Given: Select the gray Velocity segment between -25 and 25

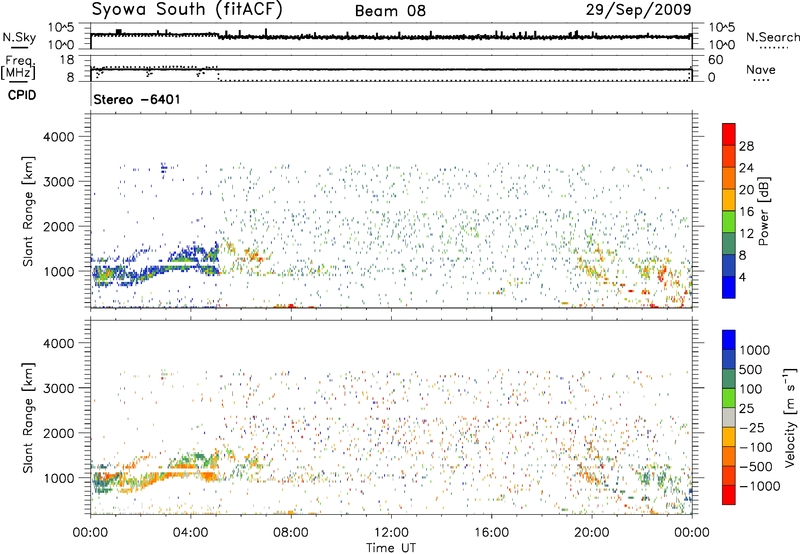Looking at the screenshot, I should pyautogui.click(x=729, y=417).
